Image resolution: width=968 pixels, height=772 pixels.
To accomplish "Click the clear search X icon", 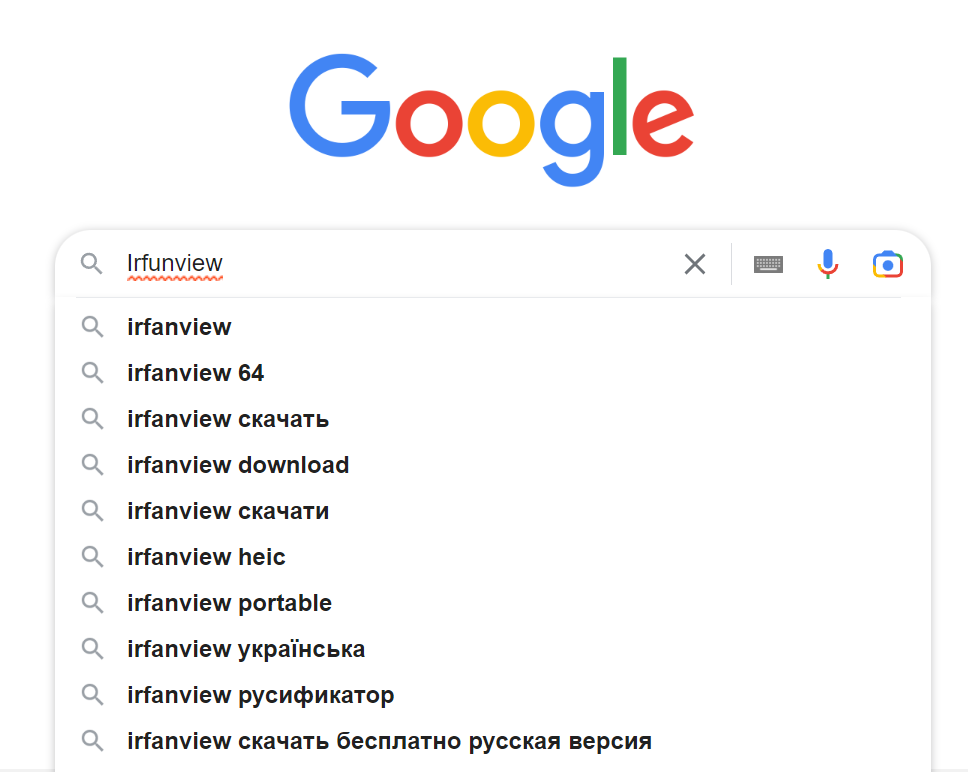I will [694, 264].
